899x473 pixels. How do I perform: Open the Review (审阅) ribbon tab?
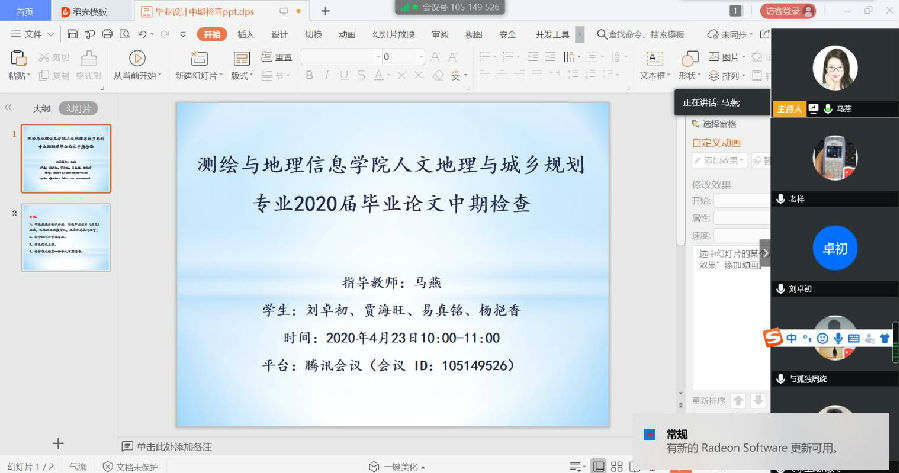[440, 34]
